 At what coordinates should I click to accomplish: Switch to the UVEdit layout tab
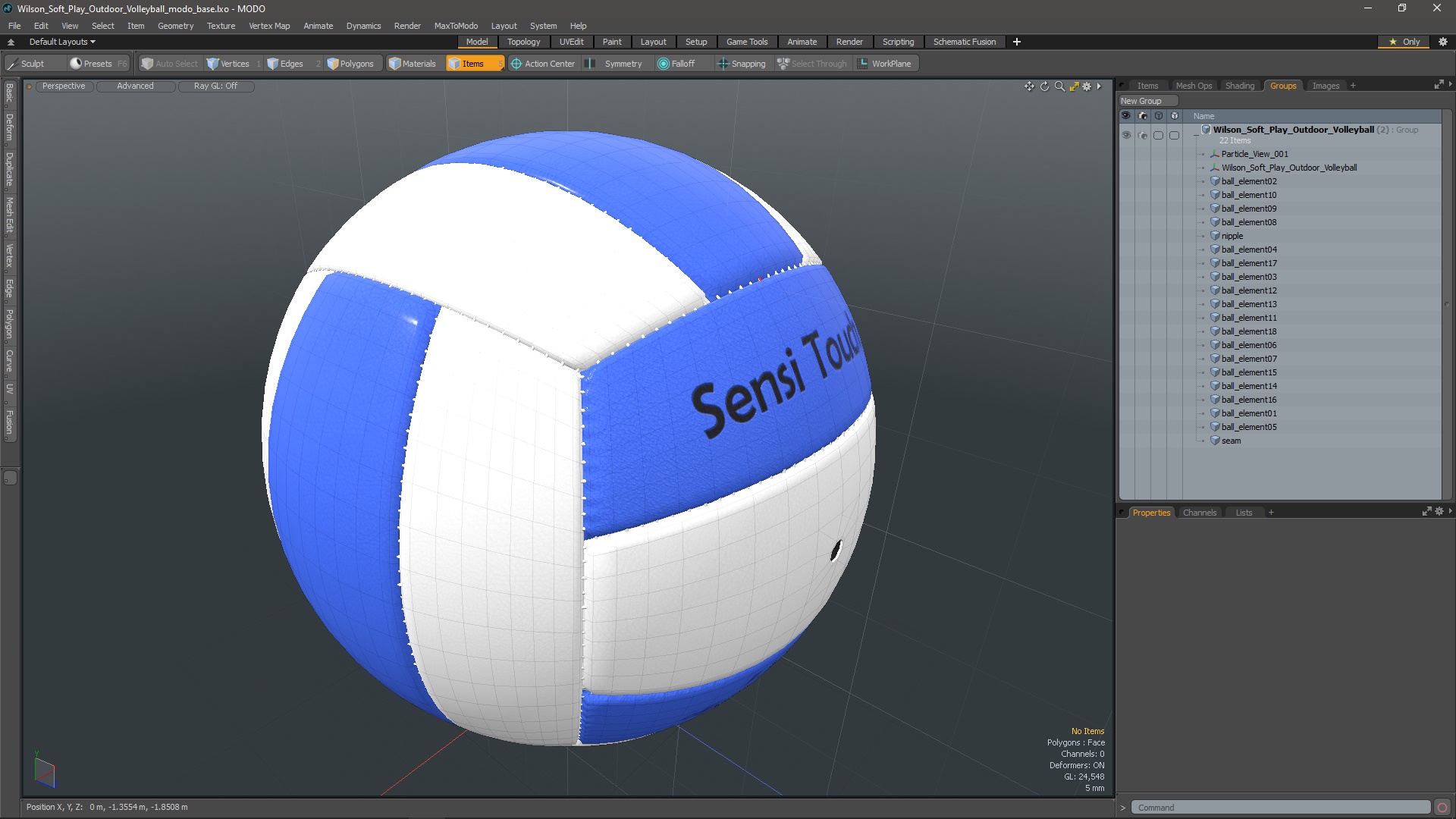pos(571,42)
